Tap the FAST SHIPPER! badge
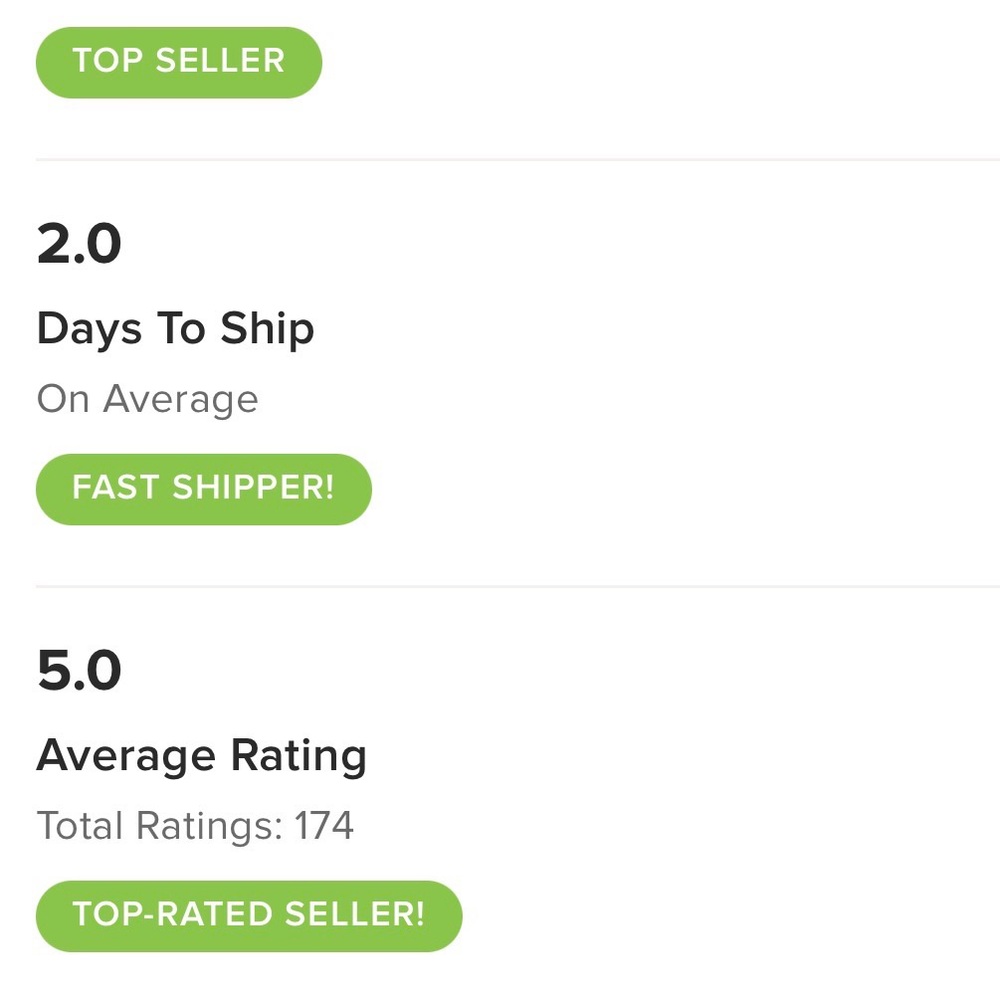The image size is (1000, 1000). tap(203, 488)
